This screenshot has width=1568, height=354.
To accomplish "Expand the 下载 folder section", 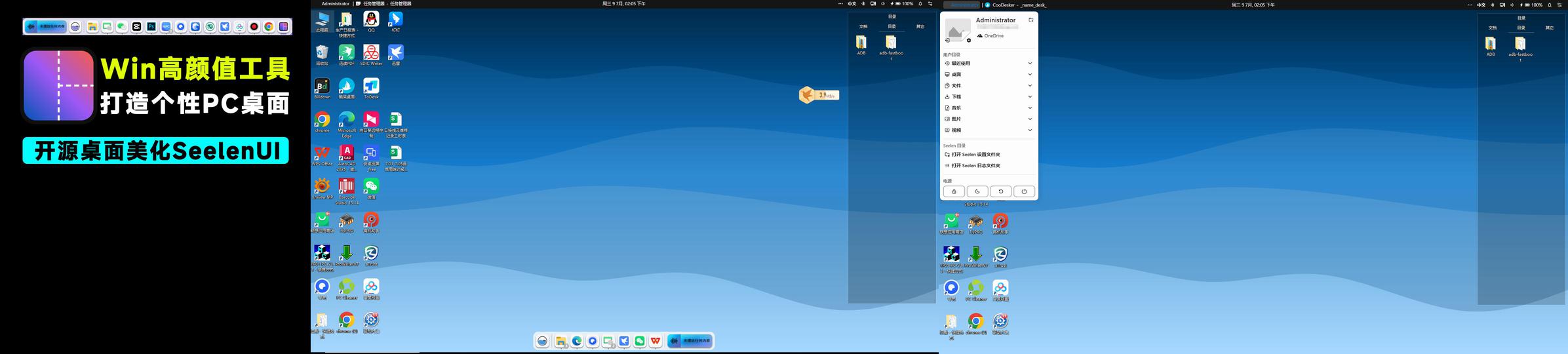I will pyautogui.click(x=989, y=97).
